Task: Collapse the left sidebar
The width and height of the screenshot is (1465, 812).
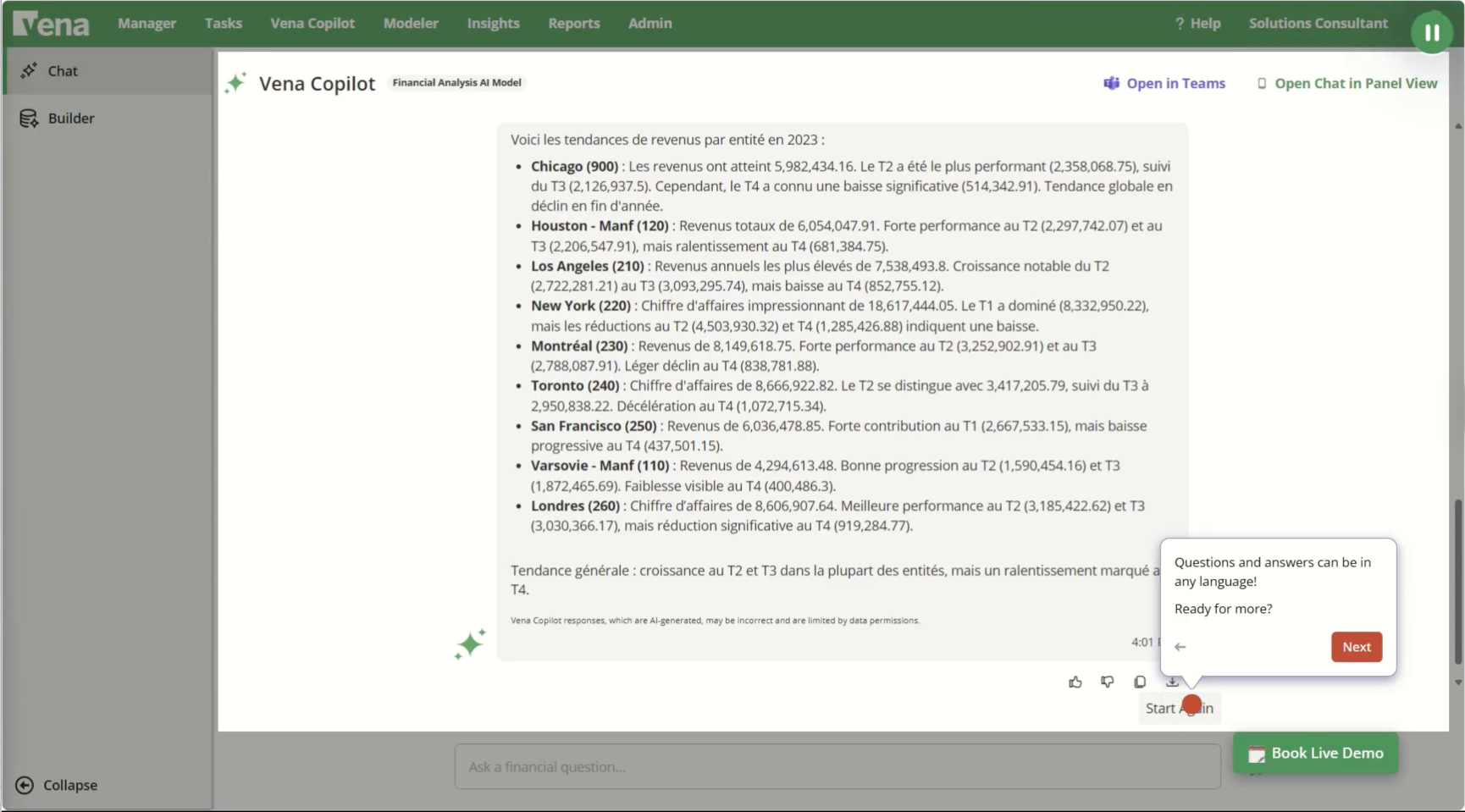Action: [x=59, y=785]
